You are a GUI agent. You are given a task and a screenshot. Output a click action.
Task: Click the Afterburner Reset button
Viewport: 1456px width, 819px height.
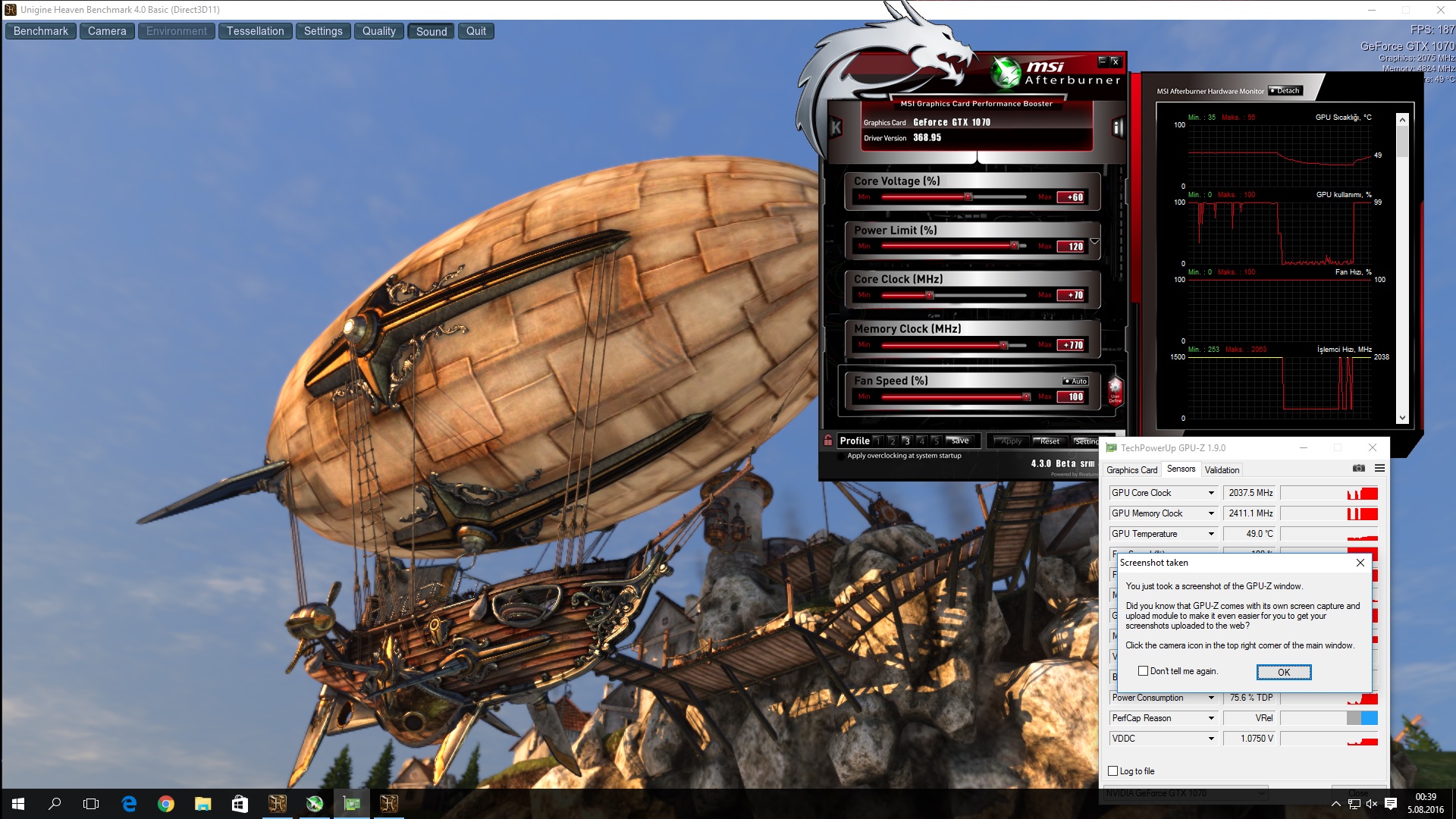tap(1050, 441)
